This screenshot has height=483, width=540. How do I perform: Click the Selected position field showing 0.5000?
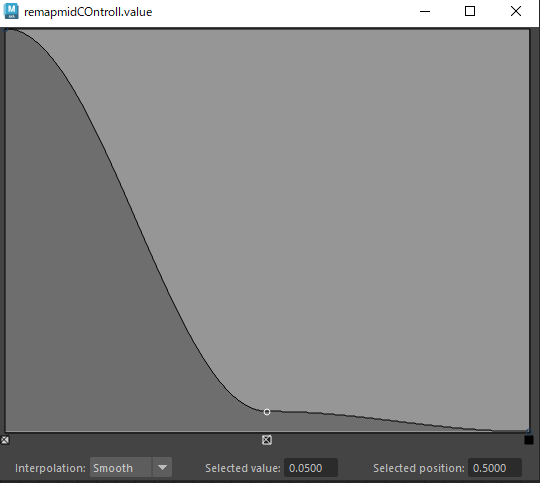click(x=495, y=468)
